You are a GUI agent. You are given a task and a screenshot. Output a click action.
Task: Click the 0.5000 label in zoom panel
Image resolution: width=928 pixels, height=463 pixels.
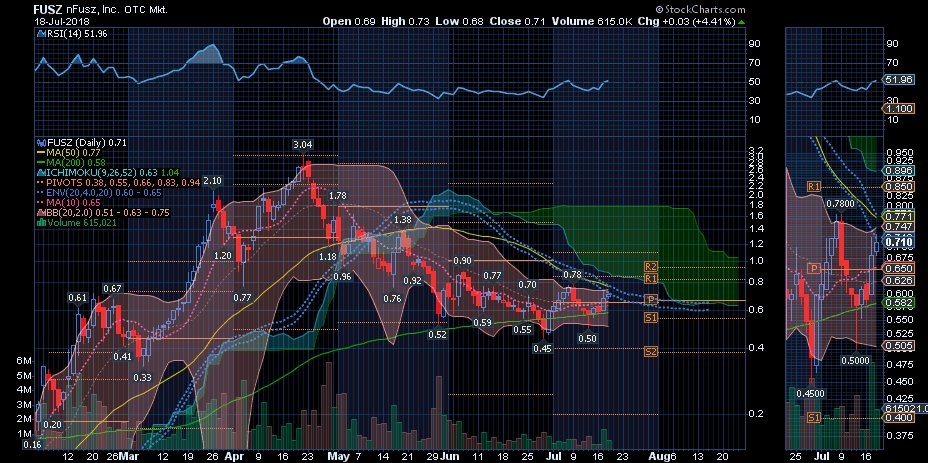(x=856, y=360)
